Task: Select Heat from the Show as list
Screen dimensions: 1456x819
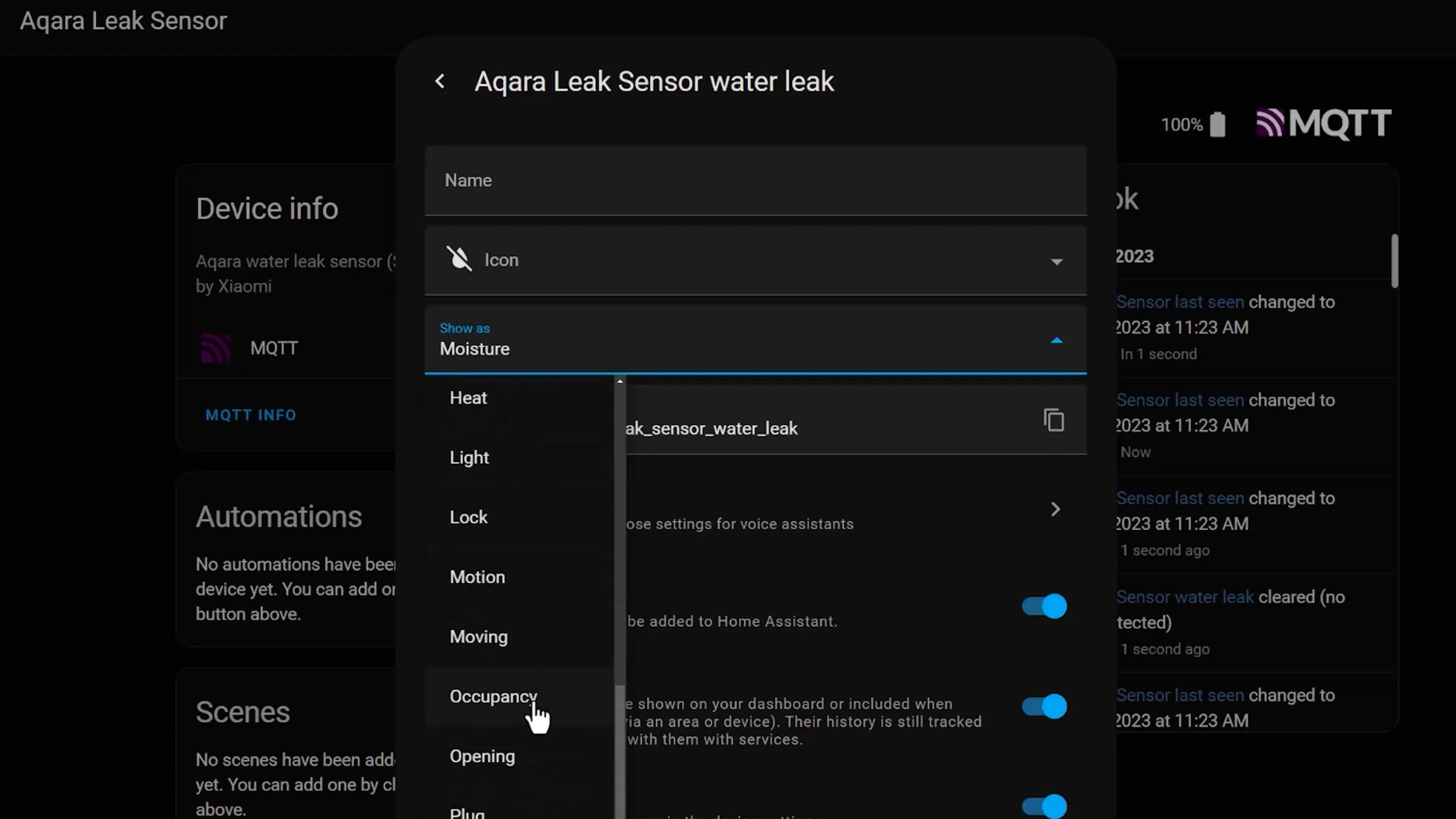Action: (468, 398)
